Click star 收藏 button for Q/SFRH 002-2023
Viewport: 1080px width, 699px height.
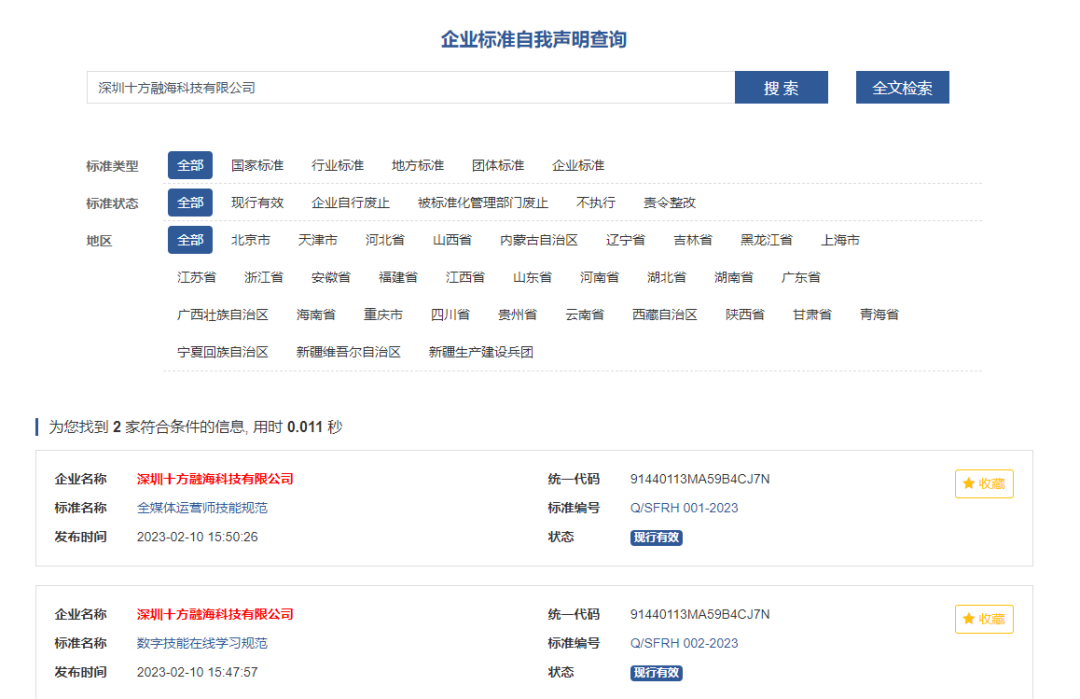[x=984, y=619]
